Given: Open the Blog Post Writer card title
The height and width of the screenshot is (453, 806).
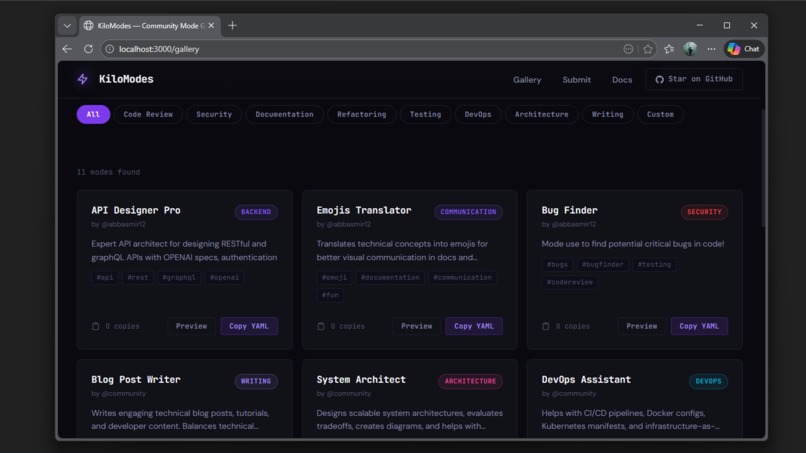Looking at the screenshot, I should 136,379.
